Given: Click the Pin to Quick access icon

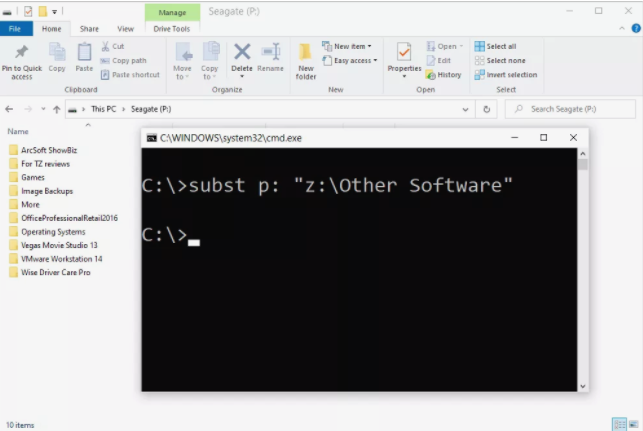Looking at the screenshot, I should tap(21, 60).
